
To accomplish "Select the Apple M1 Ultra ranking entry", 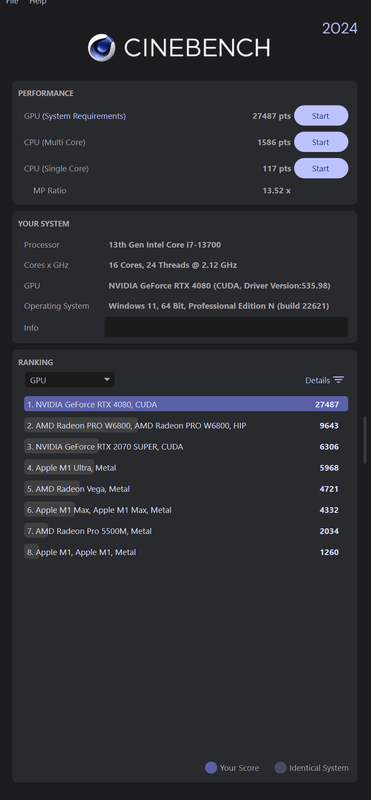I will point(186,468).
